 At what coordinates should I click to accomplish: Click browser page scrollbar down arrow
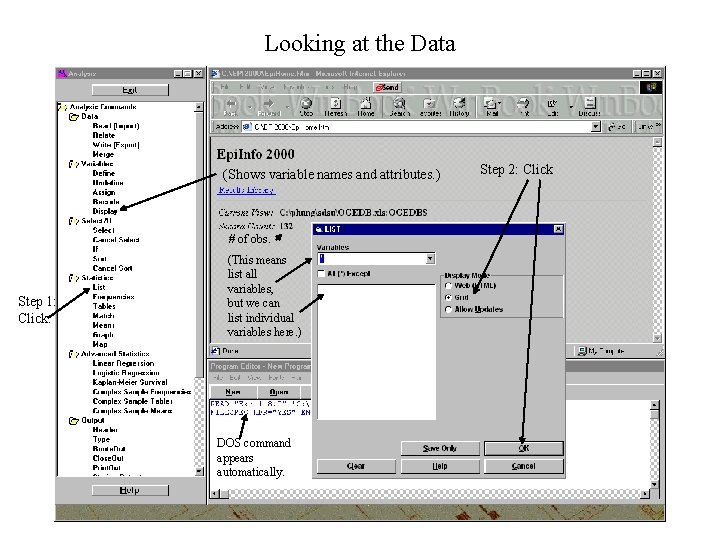click(657, 338)
